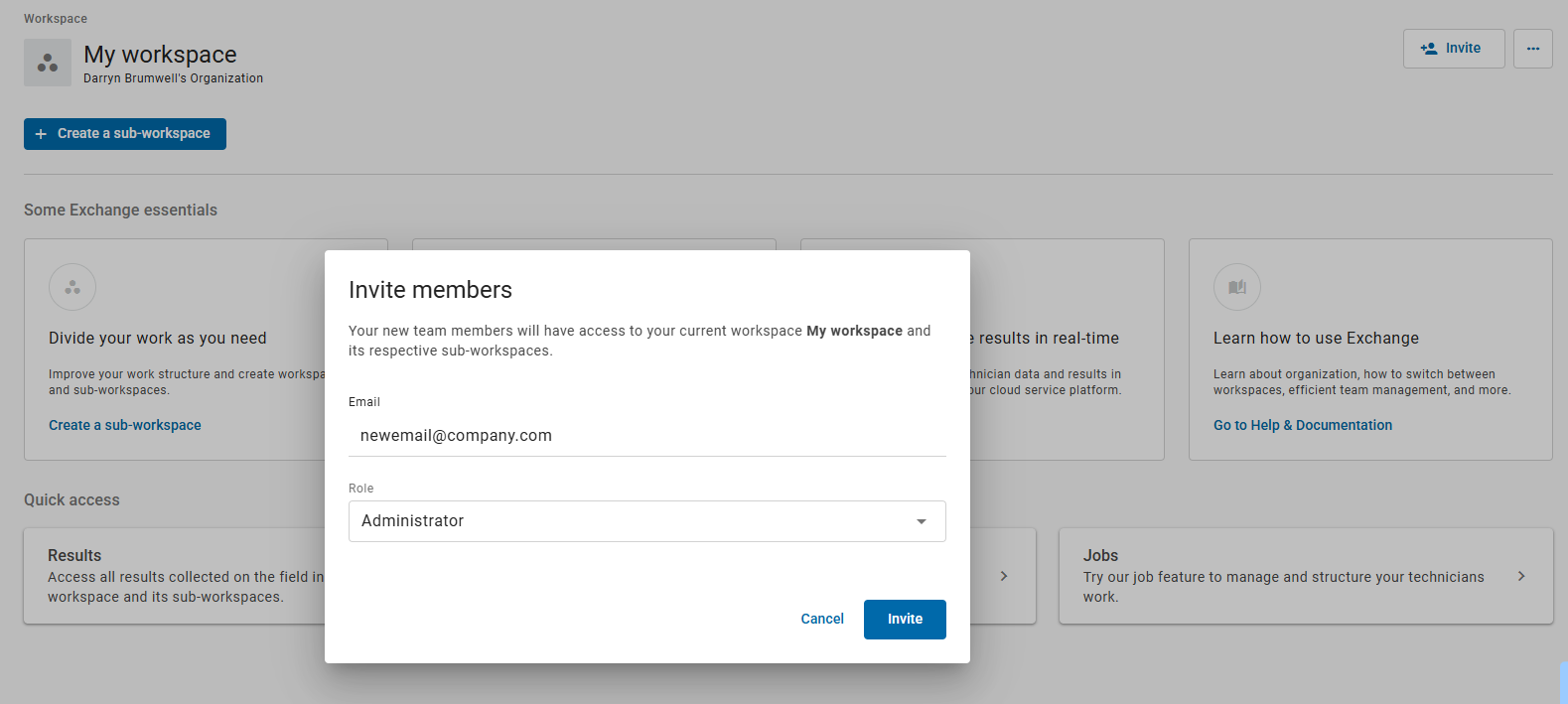Open the Jobs quick access card
Screen dimensions: 1568x704
pos(1306,576)
